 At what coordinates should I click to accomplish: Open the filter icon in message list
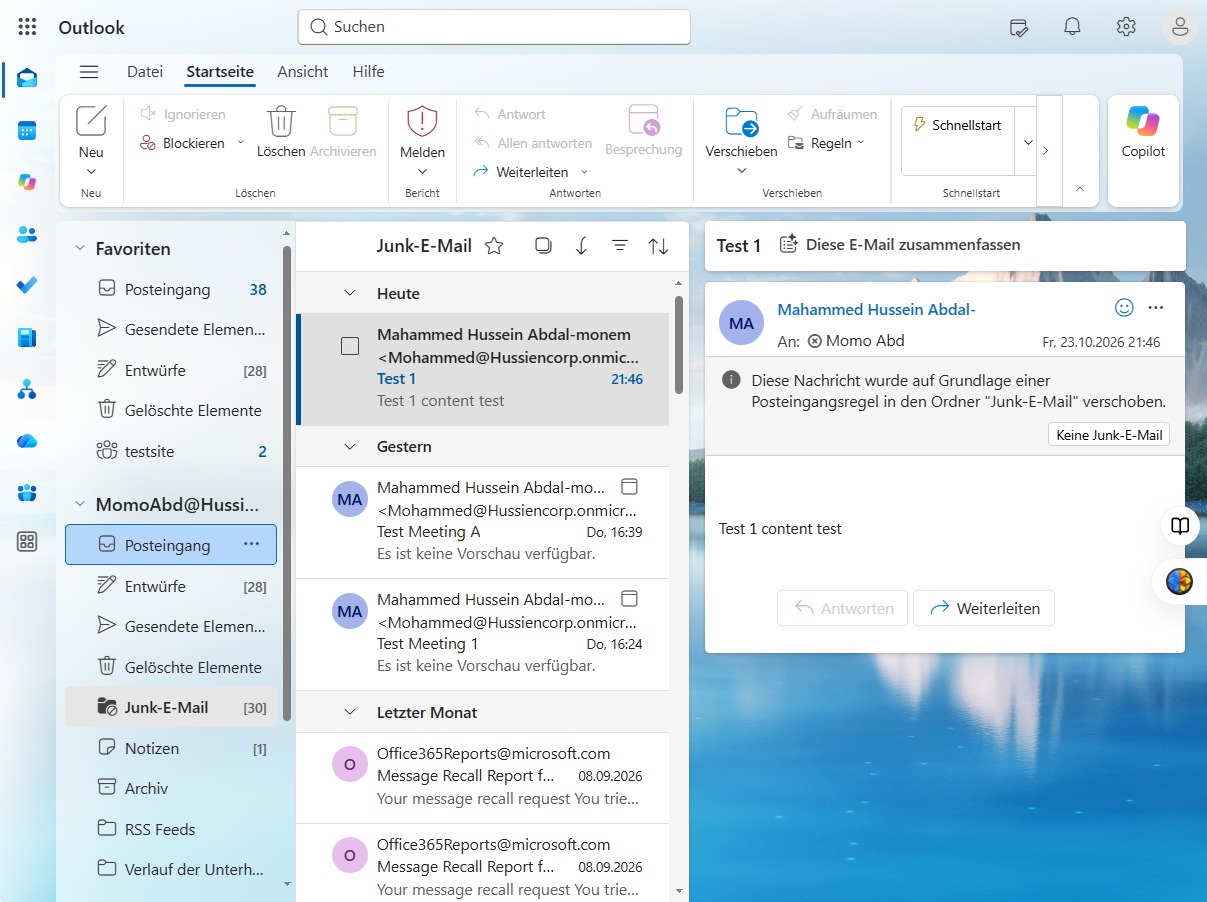pyautogui.click(x=620, y=246)
